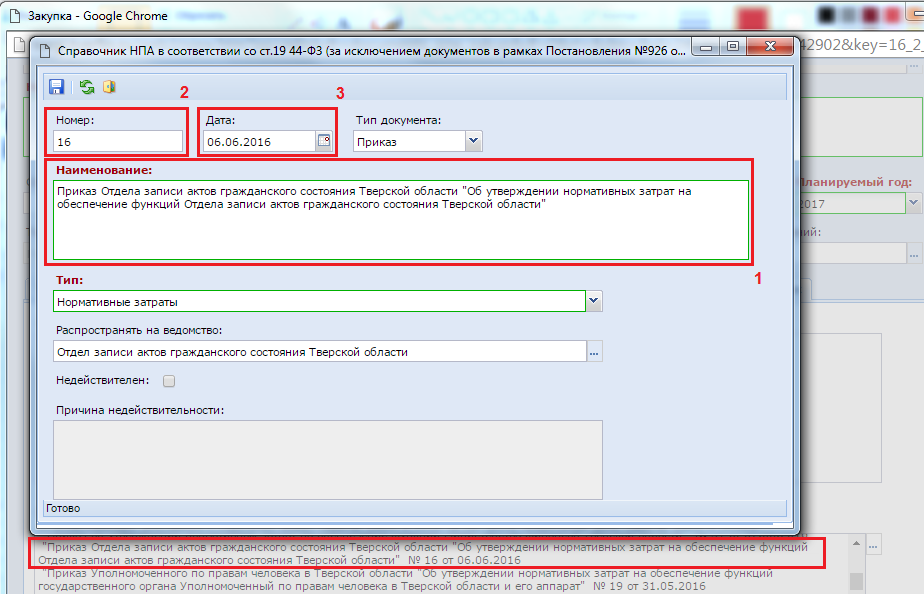The width and height of the screenshot is (924, 594).
Task: Click the Распространять на ведомство input field
Action: coord(318,352)
